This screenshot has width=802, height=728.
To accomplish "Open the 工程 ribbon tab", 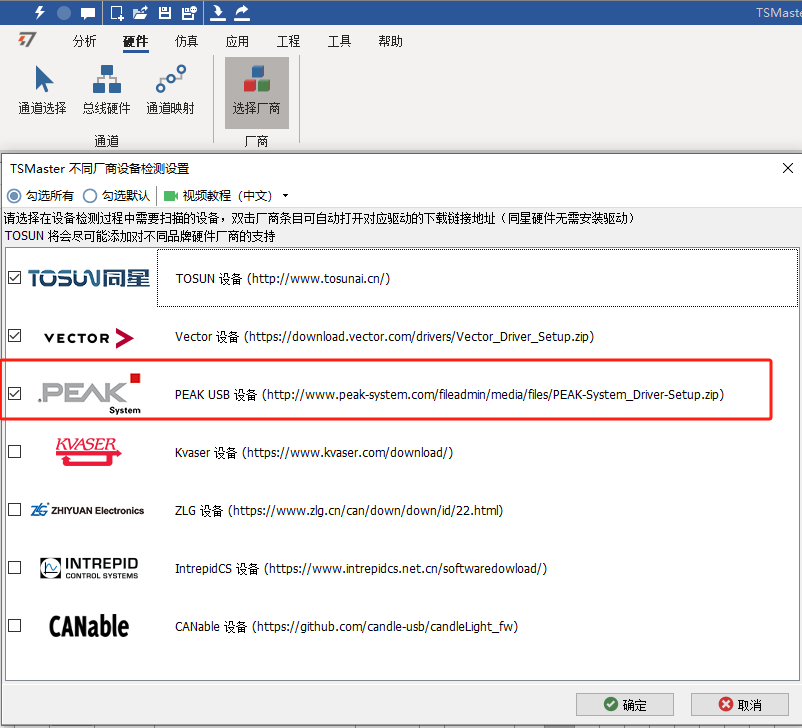I will [x=288, y=41].
